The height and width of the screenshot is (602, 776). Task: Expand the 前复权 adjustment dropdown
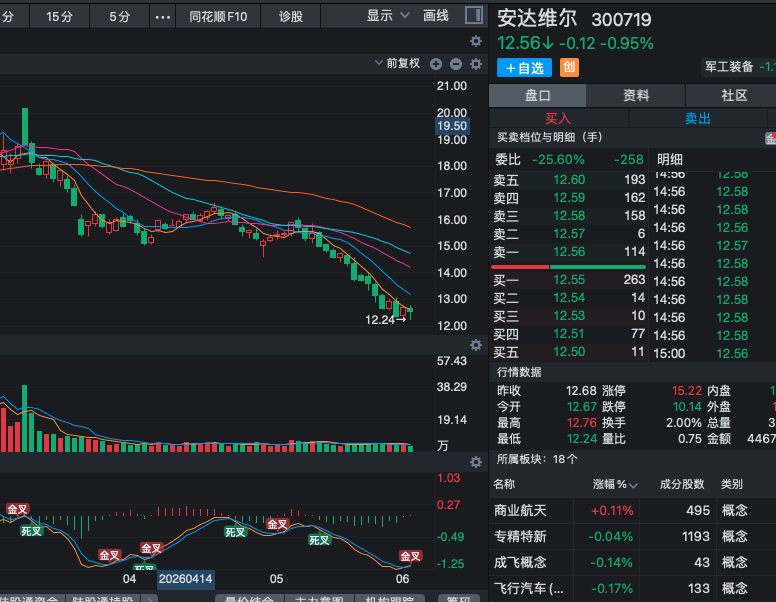pos(397,63)
